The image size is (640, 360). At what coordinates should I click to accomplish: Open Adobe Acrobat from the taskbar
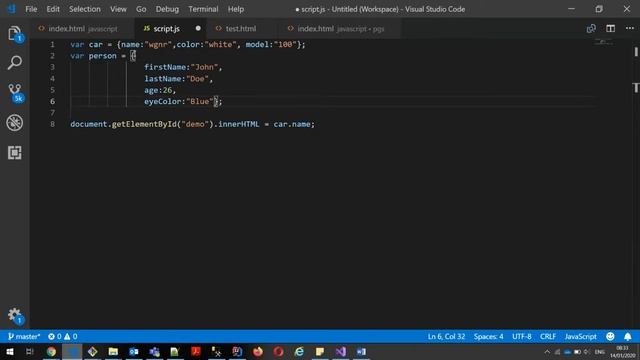click(x=196, y=351)
